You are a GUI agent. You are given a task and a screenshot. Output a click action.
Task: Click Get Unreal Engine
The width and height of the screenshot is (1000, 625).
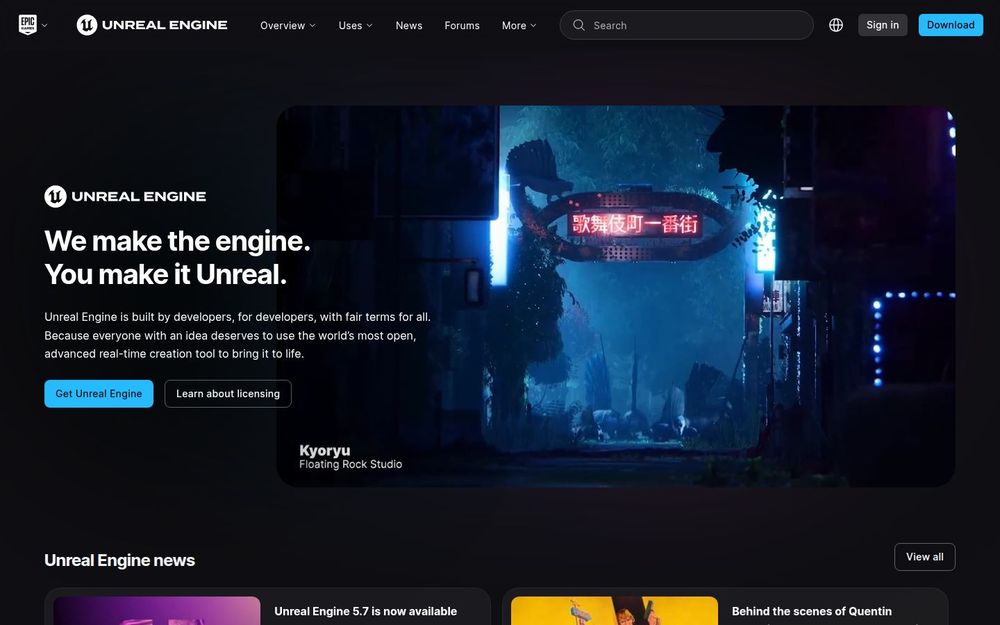point(98,393)
